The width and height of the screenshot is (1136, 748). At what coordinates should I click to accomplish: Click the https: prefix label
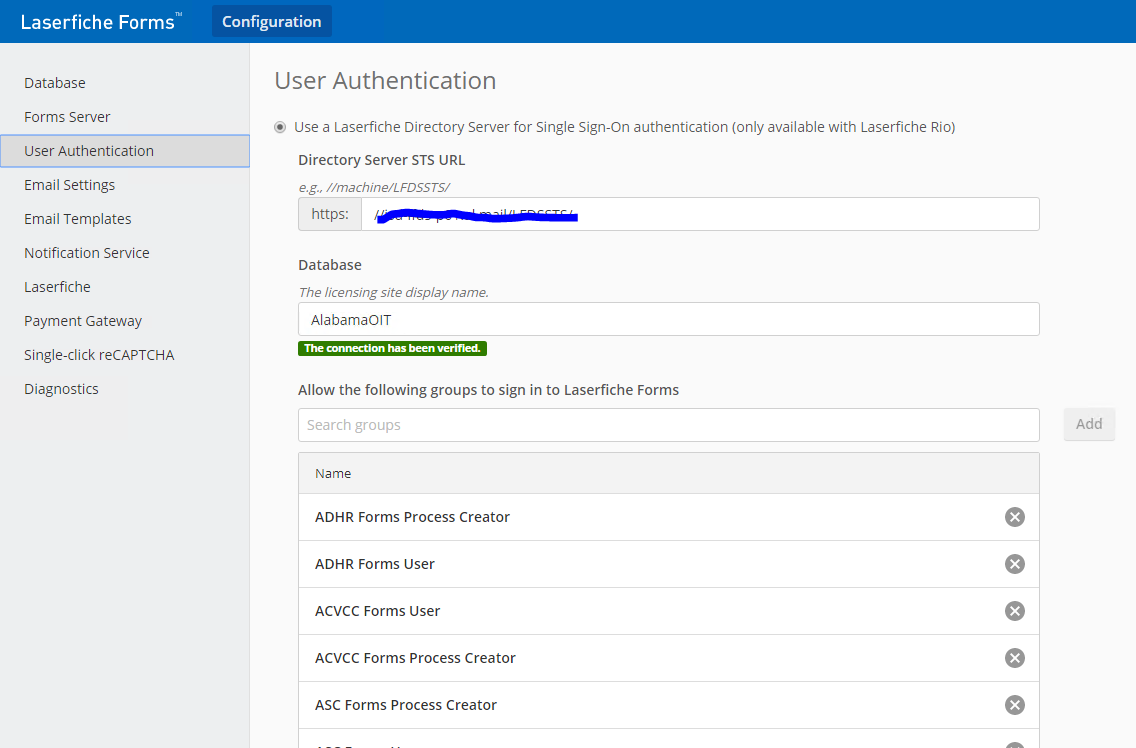click(330, 214)
